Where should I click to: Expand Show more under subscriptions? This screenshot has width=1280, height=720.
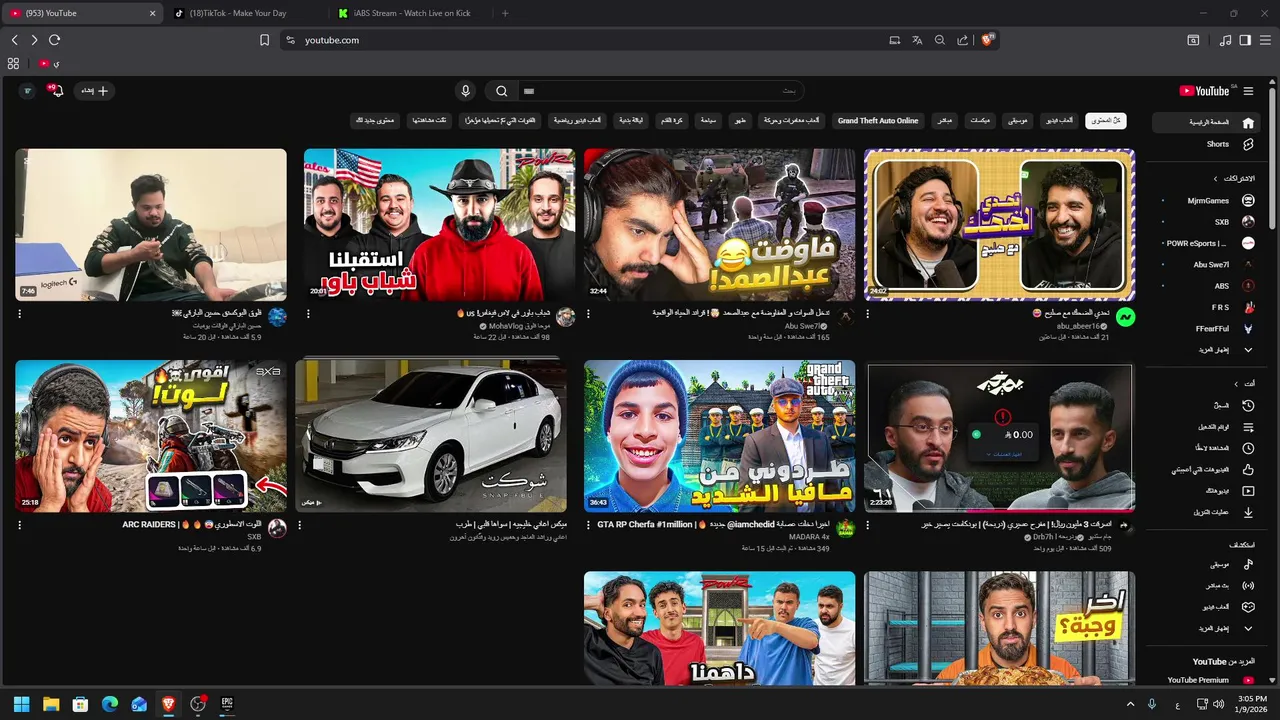(1226, 350)
